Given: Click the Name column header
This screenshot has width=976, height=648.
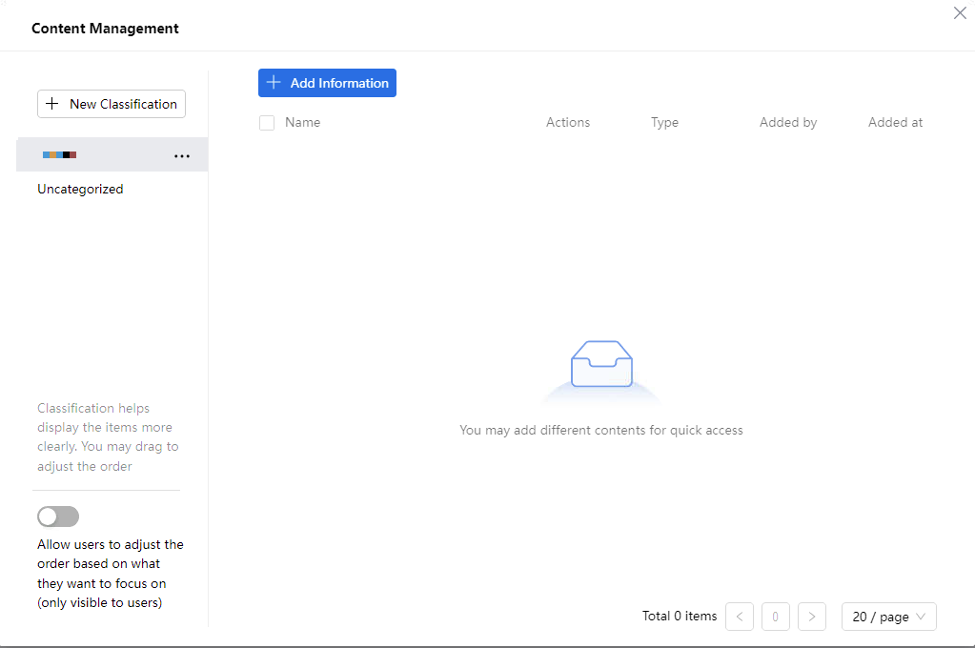Looking at the screenshot, I should 302,123.
